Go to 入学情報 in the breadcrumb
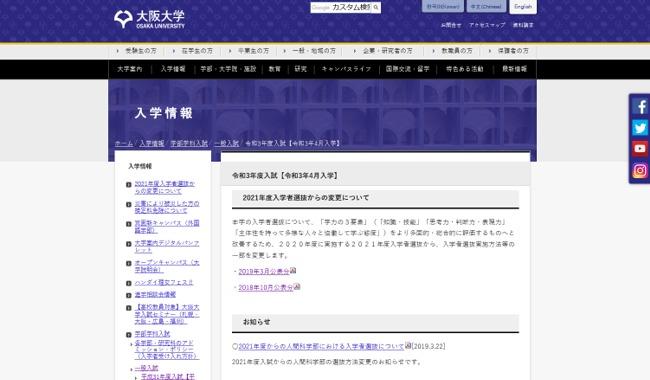The width and height of the screenshot is (650, 380). [x=152, y=143]
